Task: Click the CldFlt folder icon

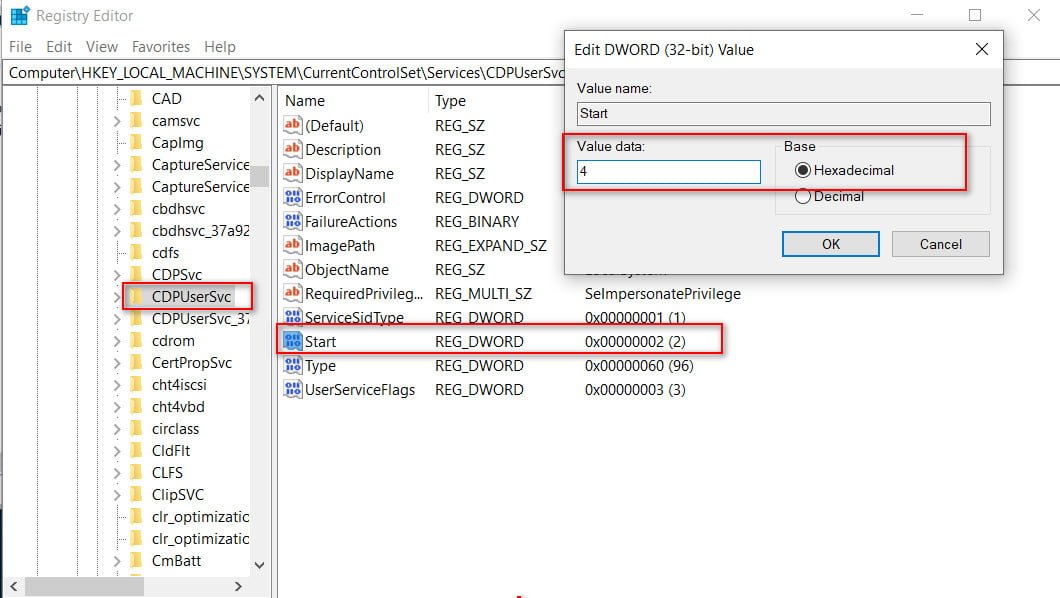Action: [x=136, y=451]
